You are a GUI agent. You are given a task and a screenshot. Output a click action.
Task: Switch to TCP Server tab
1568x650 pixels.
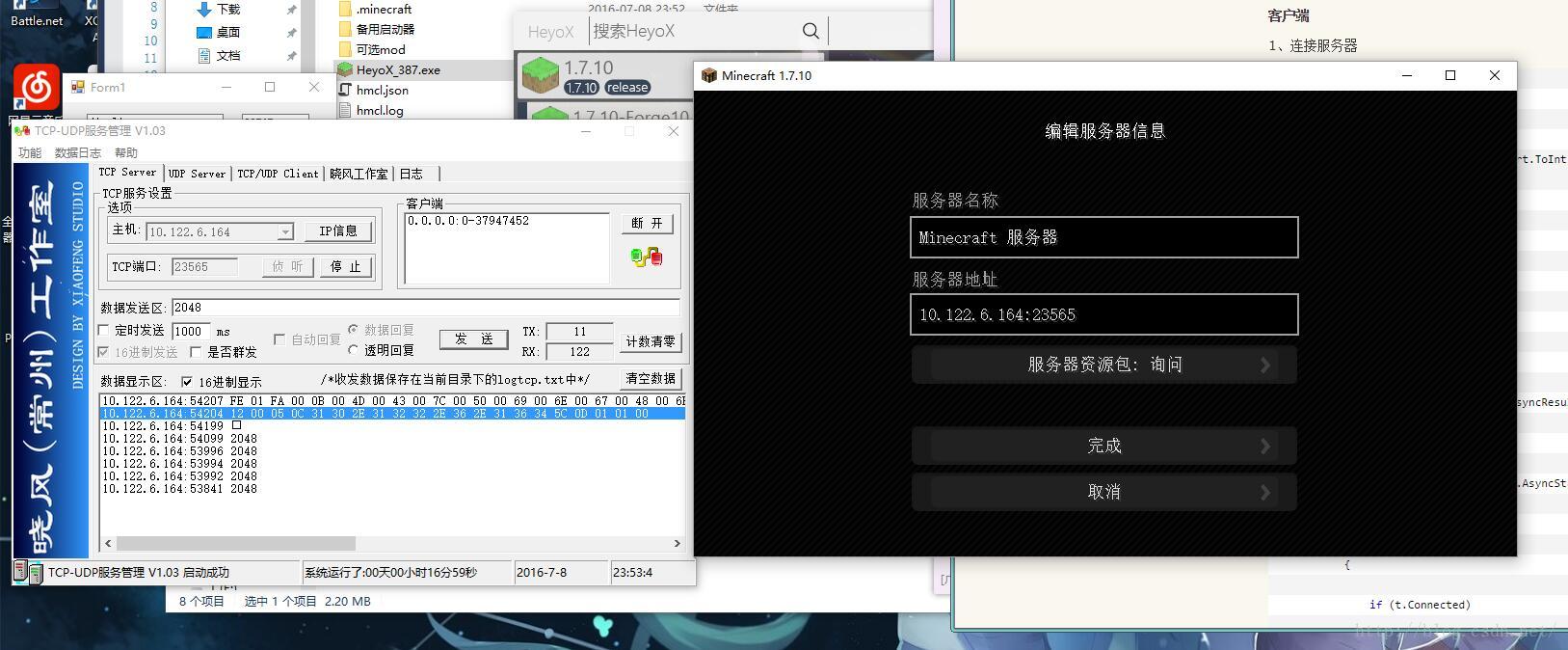coord(127,173)
